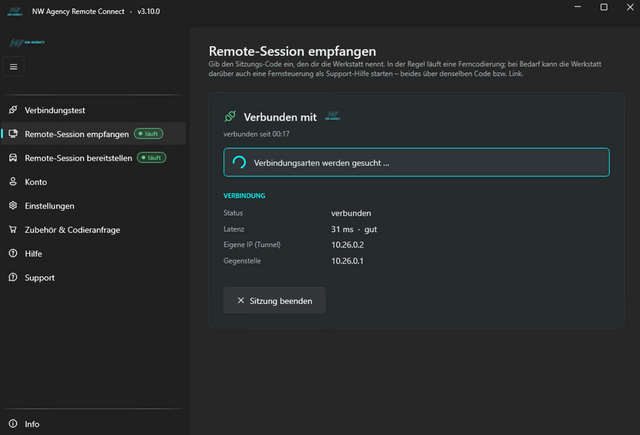Click the Hilfe circle icon
Screen dimensions: 640x435
pos(13,253)
